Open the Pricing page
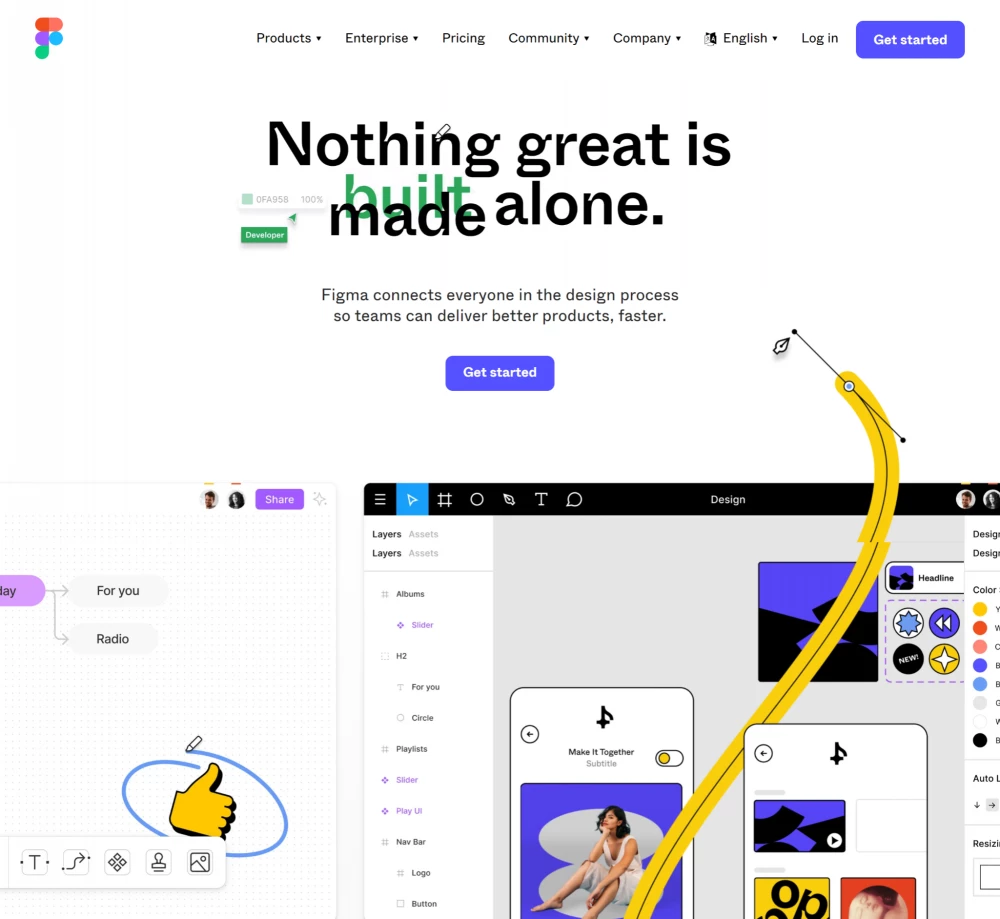Viewport: 1000px width, 919px height. point(464,38)
